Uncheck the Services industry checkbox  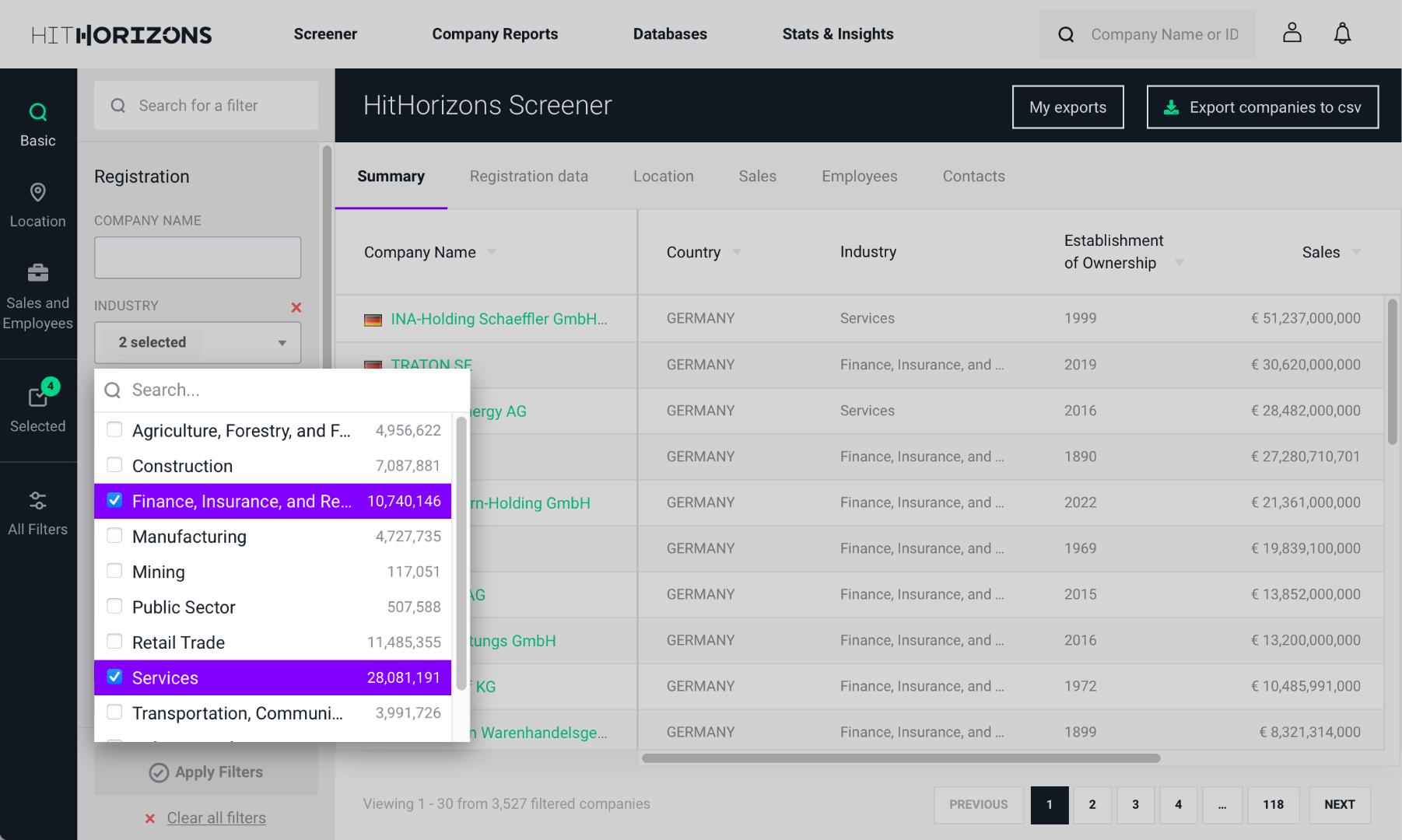114,677
